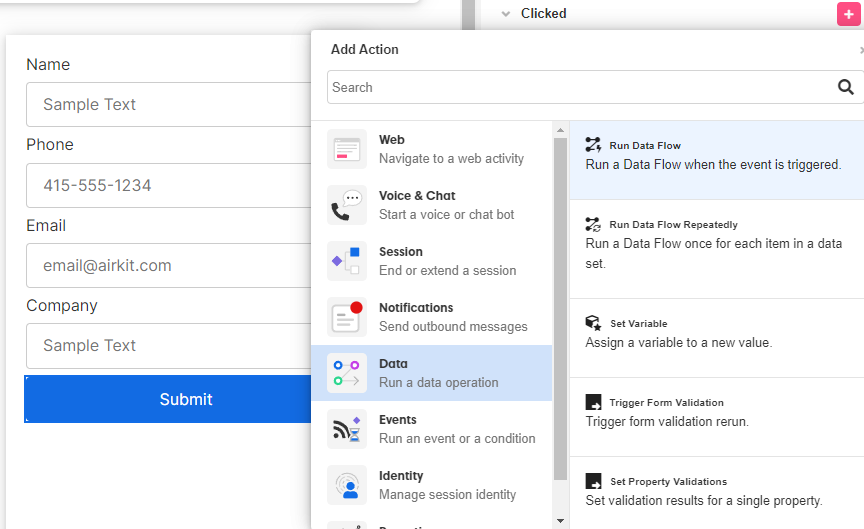Image resolution: width=864 pixels, height=529 pixels.
Task: Click the blue Submit button
Action: [x=168, y=399]
